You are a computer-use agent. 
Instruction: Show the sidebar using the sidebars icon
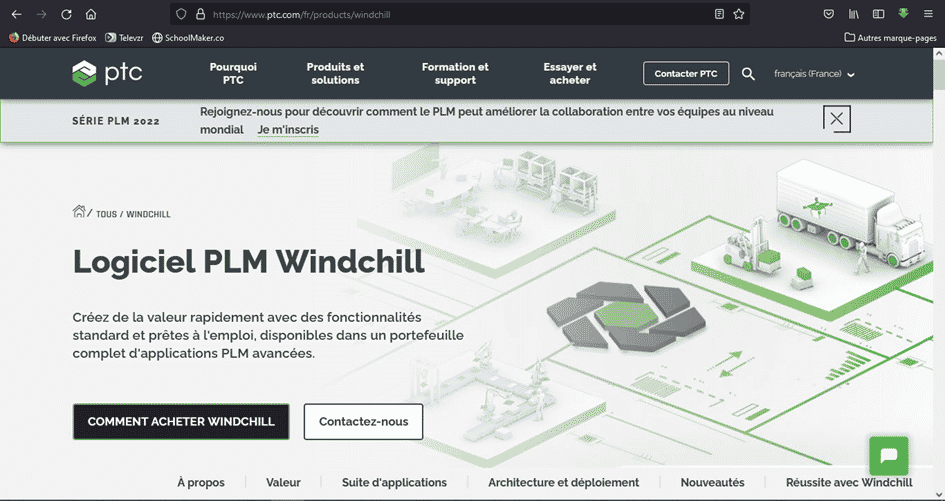click(879, 14)
